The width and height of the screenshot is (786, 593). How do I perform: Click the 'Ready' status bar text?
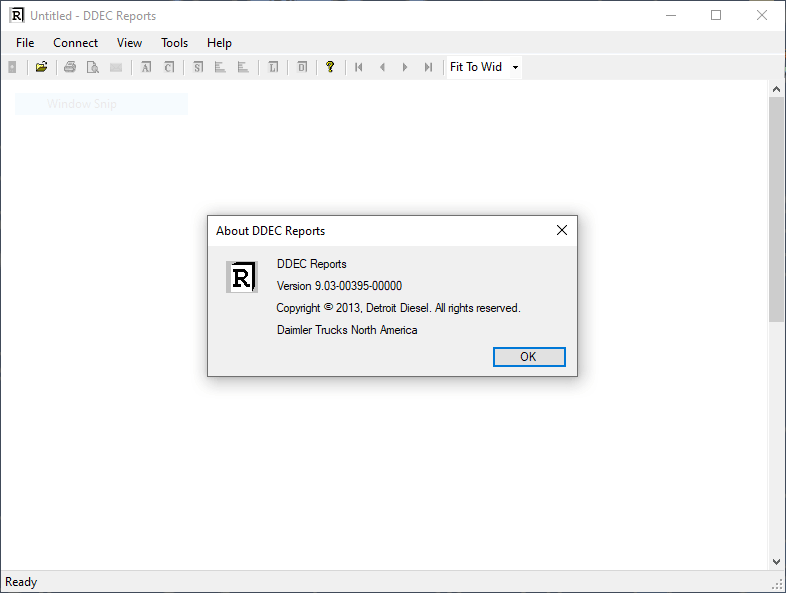click(21, 582)
